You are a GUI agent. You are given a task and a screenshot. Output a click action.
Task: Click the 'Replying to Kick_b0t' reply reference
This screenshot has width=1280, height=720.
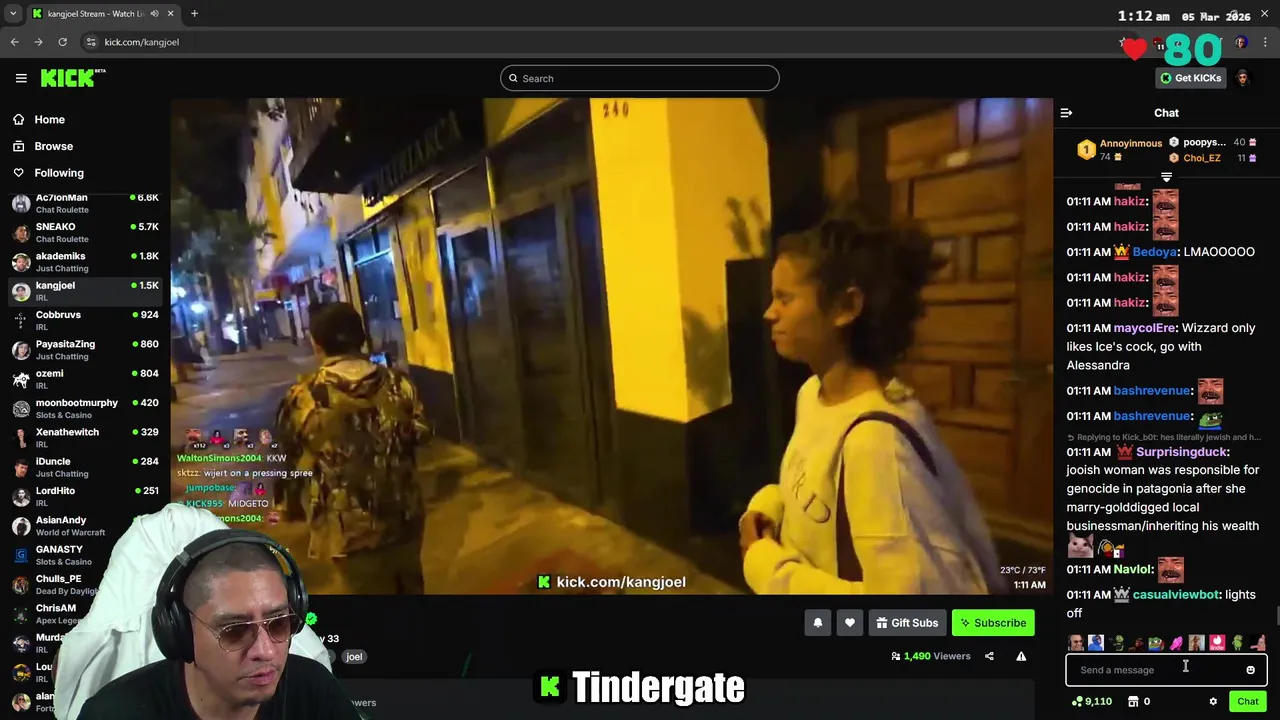(1164, 437)
